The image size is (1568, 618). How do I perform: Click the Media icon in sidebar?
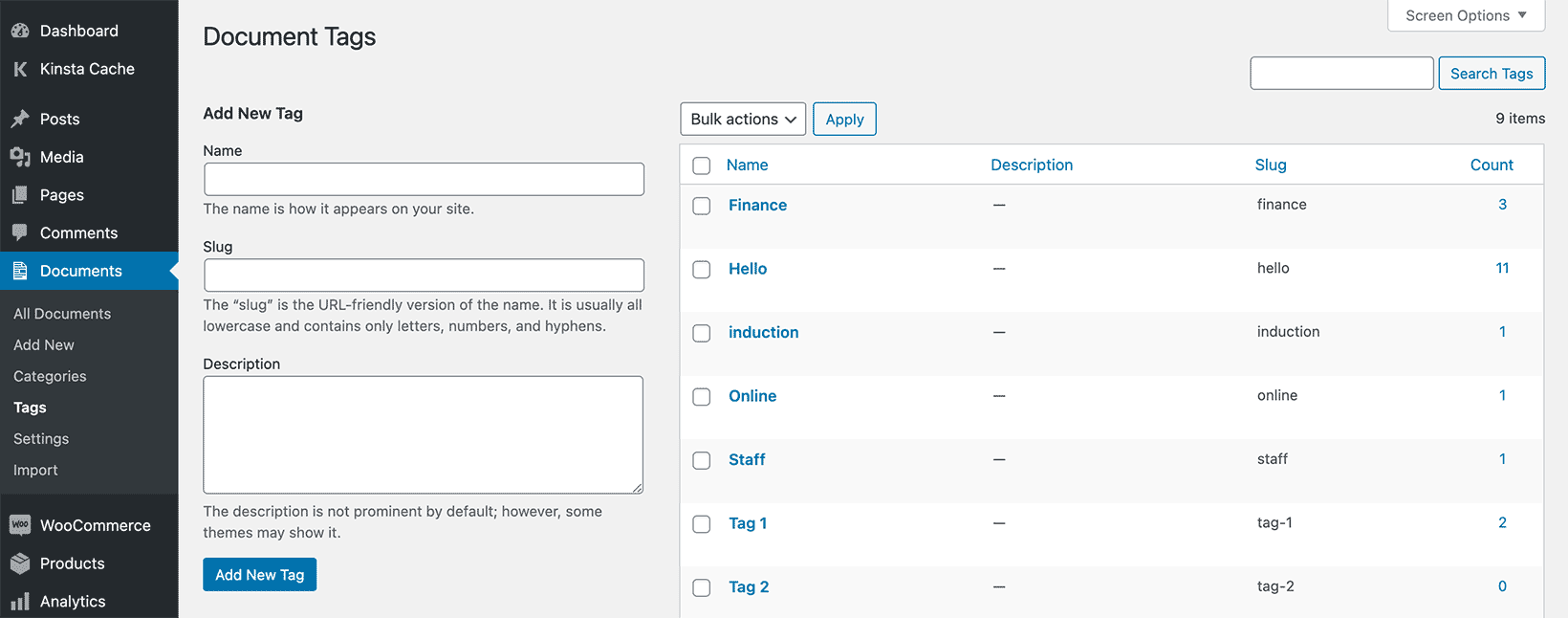(x=20, y=157)
